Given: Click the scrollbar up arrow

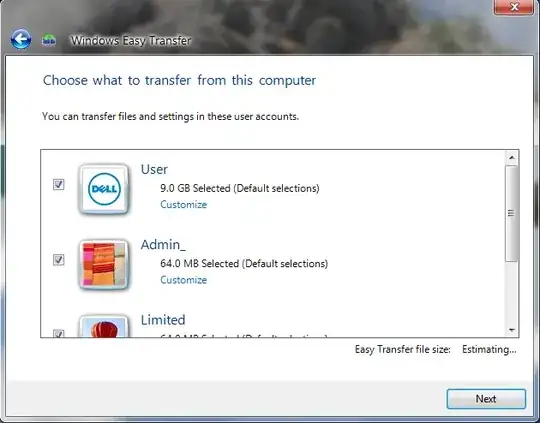Looking at the screenshot, I should (512, 158).
